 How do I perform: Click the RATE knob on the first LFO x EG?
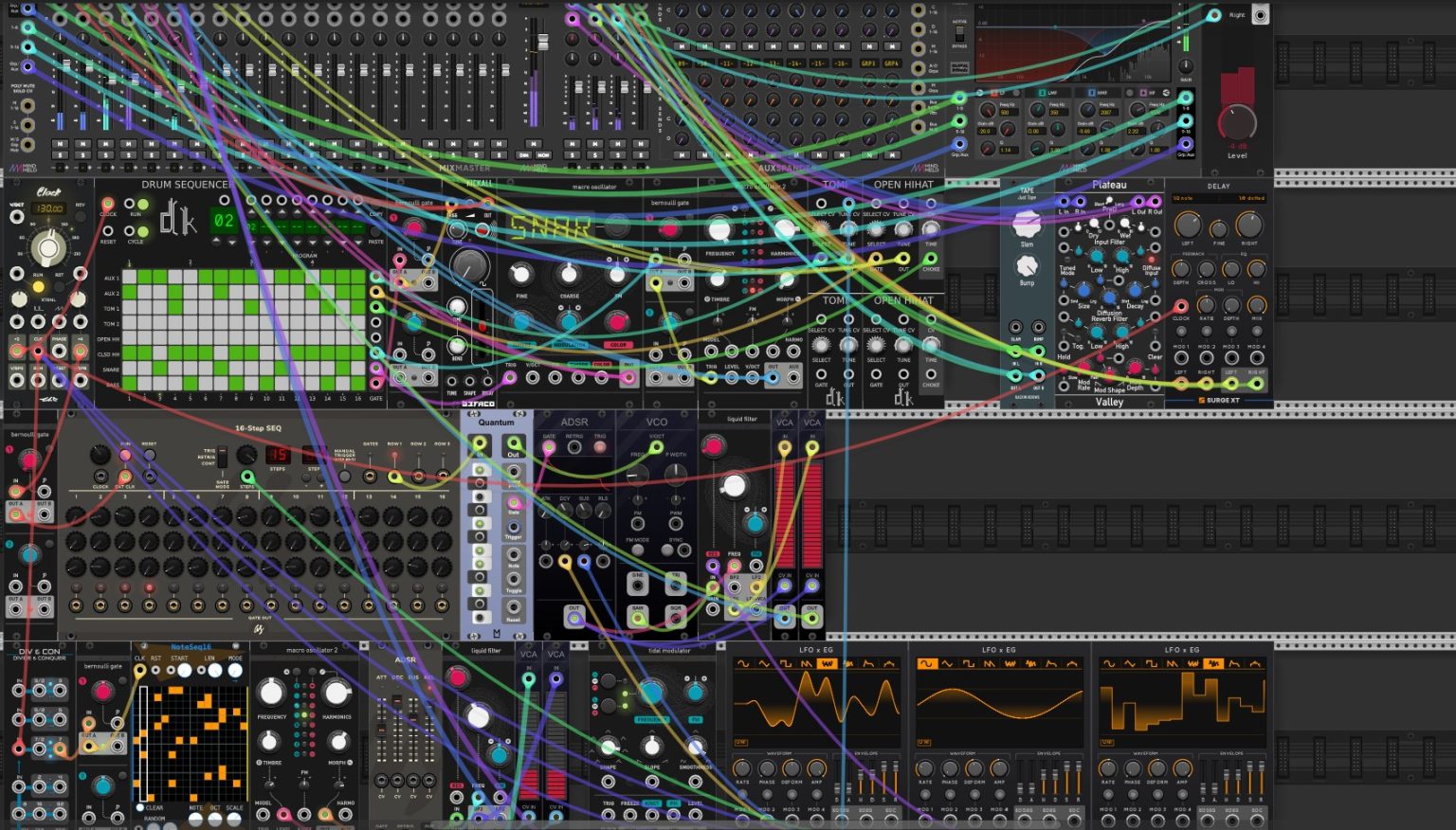[742, 769]
